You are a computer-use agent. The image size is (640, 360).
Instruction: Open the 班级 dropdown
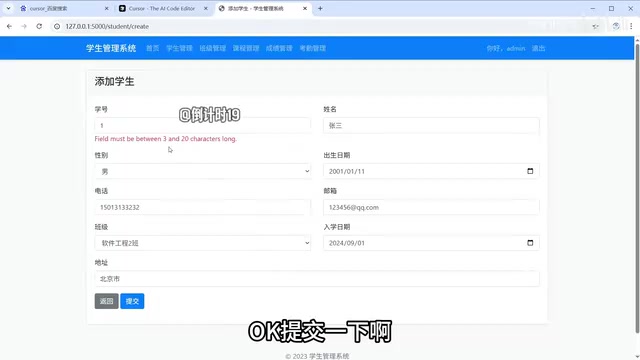(202, 243)
